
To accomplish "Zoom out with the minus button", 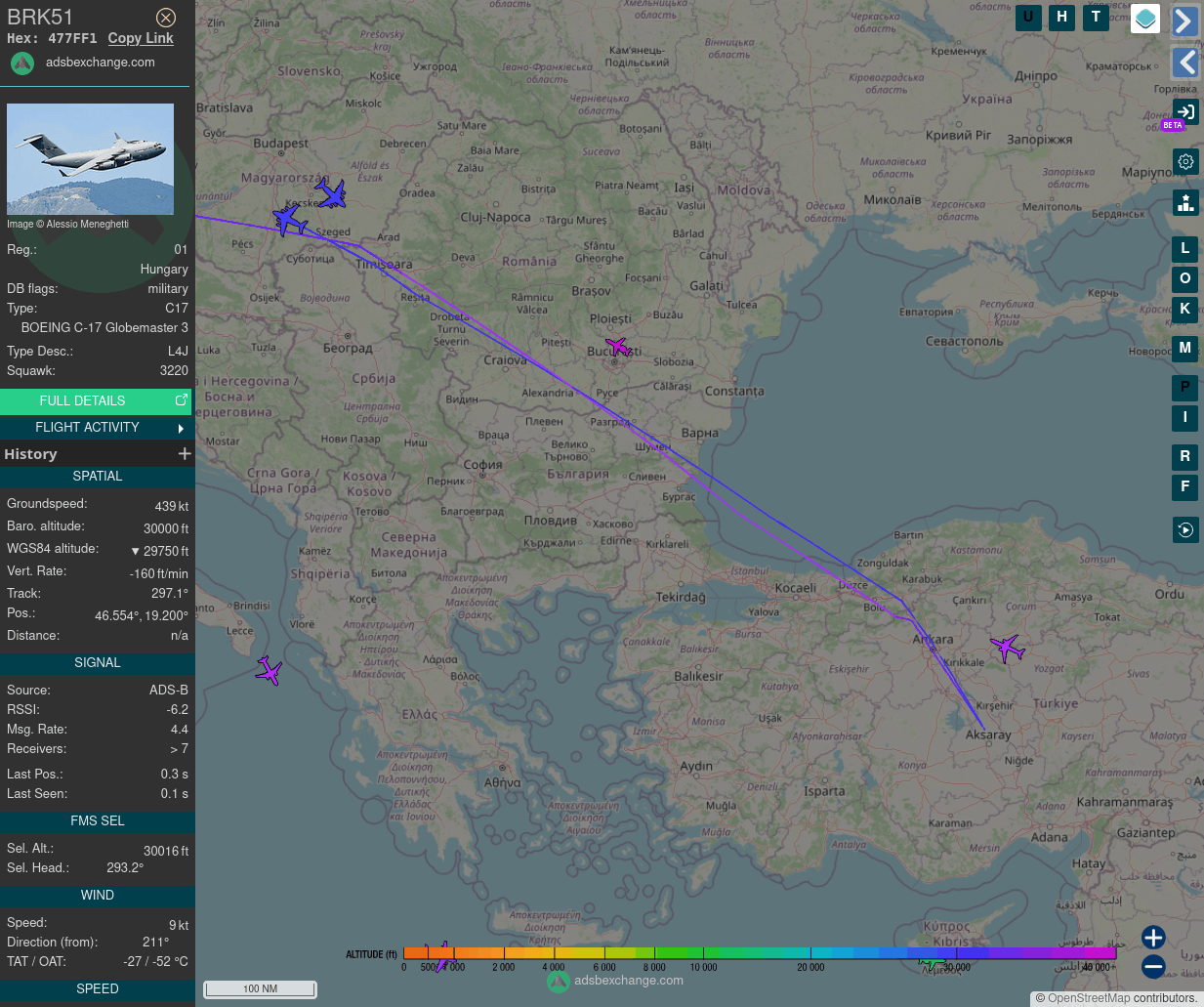I will 1153,967.
